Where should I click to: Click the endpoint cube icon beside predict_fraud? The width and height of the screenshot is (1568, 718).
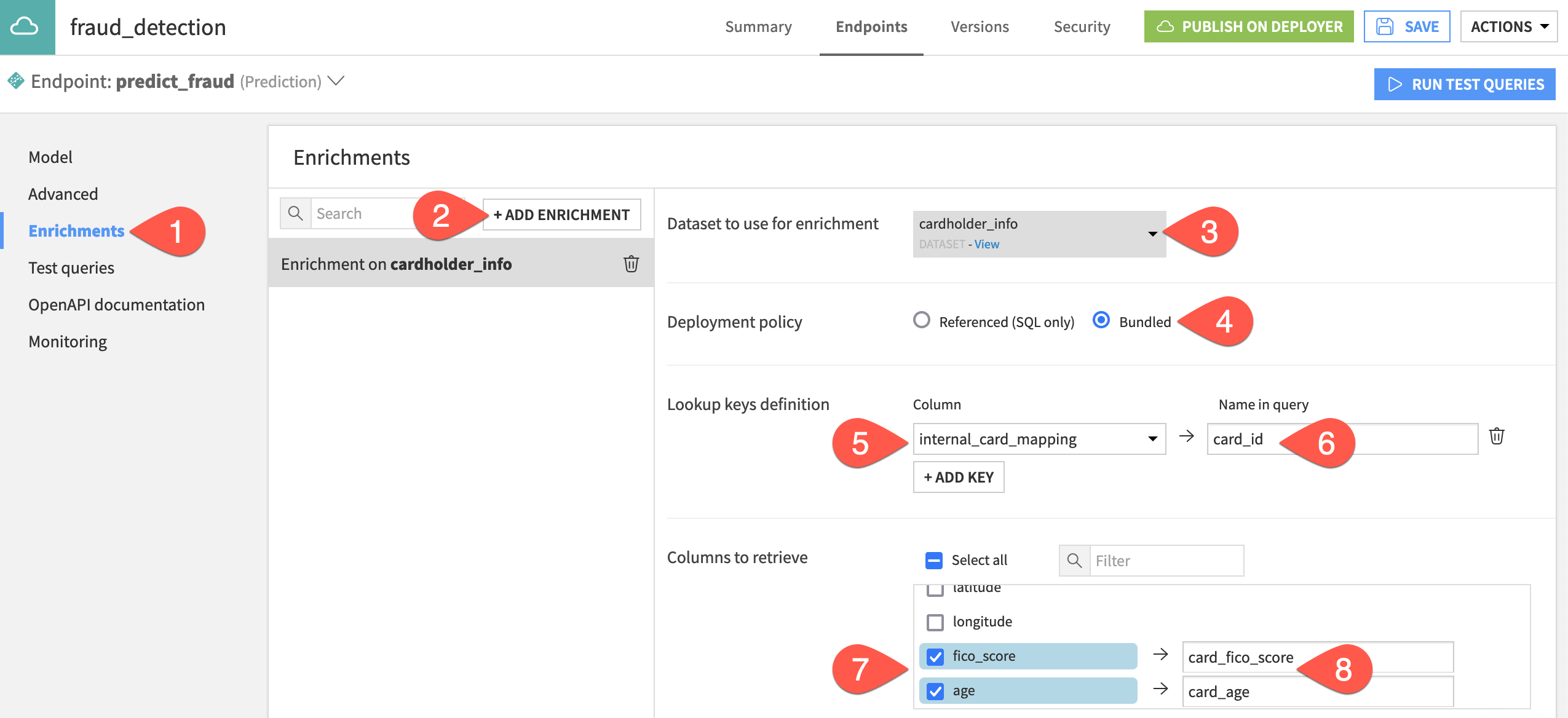(15, 81)
